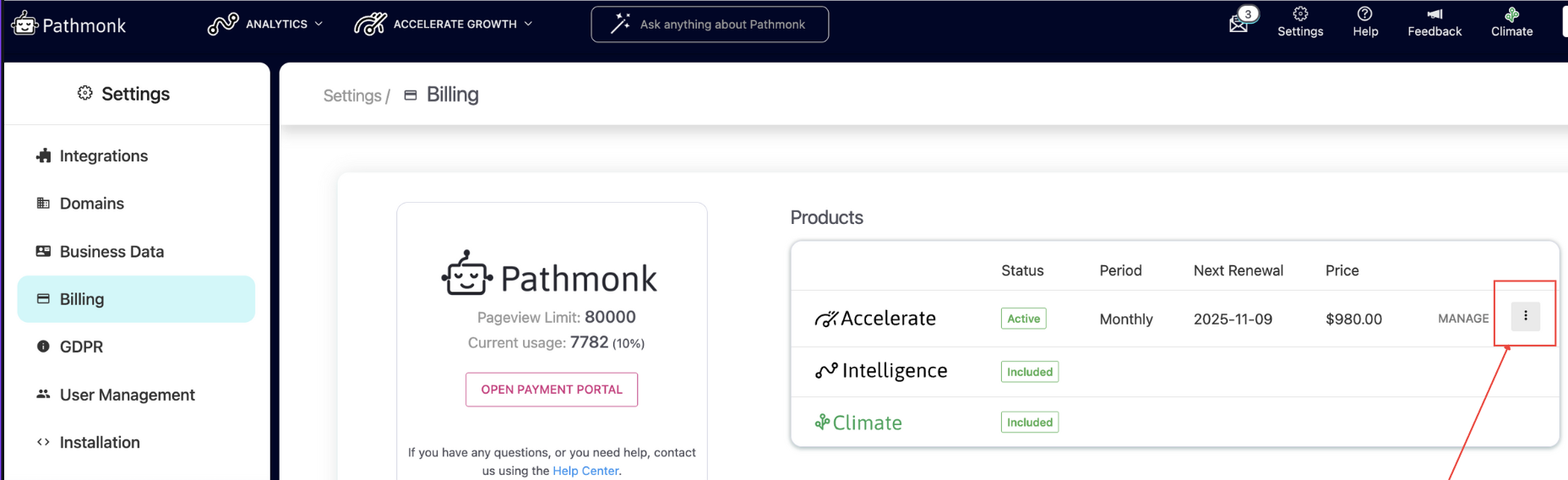Open Settings gear in top bar
1568x480 pixels.
pos(1300,14)
